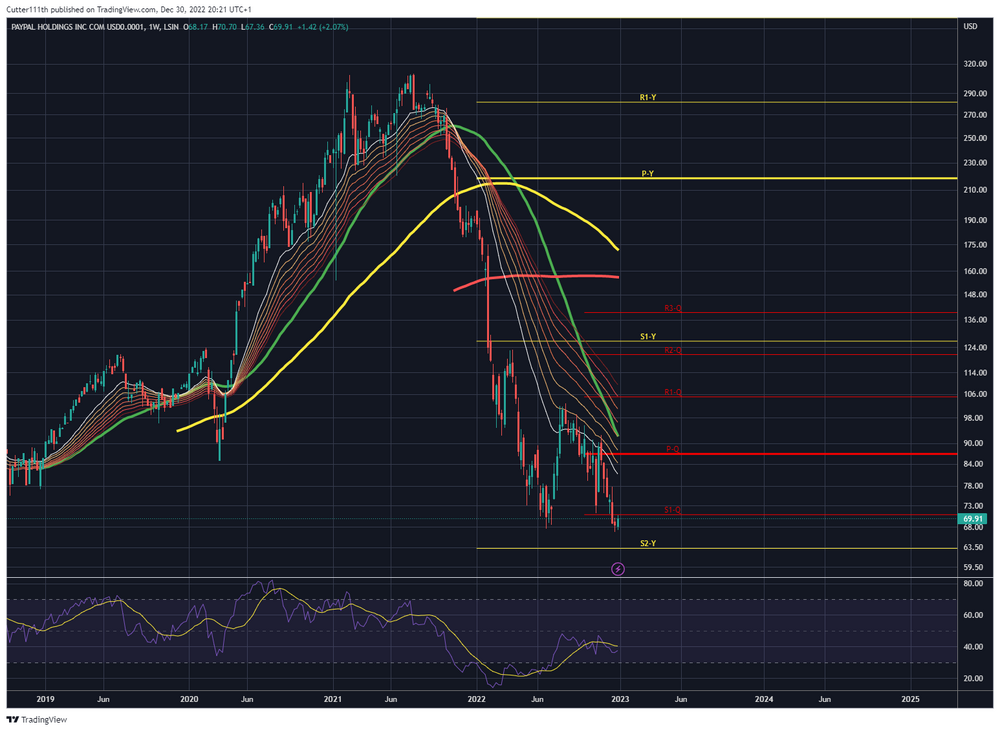The width and height of the screenshot is (1000, 731).
Task: Click the 114.00 price axis value
Action: tap(975, 373)
